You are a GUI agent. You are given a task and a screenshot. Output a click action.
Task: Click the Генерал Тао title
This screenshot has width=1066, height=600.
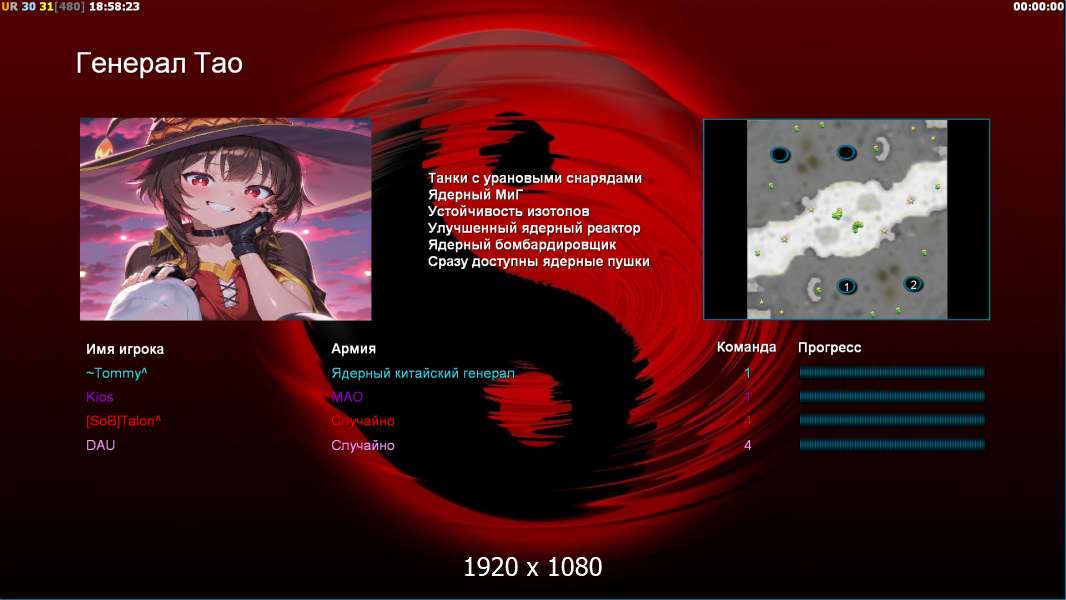point(159,63)
